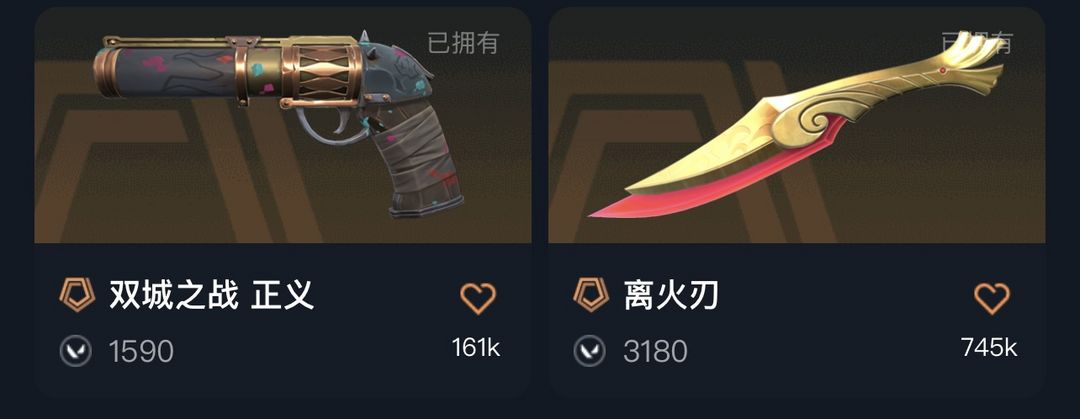
Task: Click the 1590 price value
Action: click(141, 351)
